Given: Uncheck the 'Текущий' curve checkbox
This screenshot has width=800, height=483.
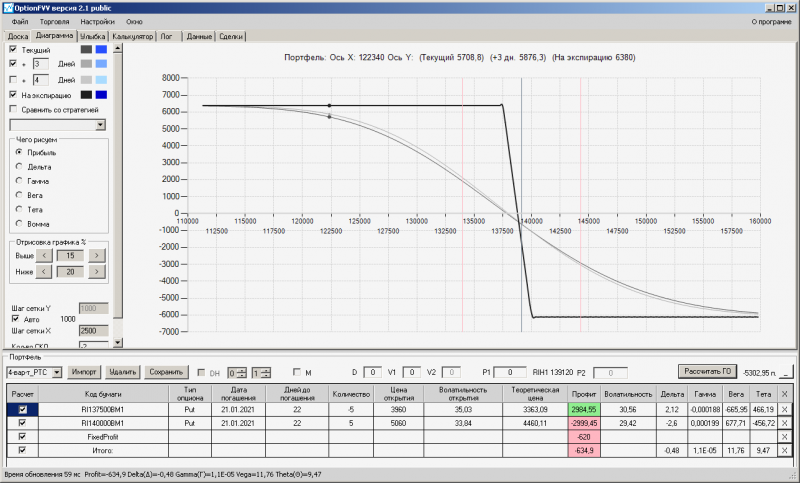Looking at the screenshot, I should point(13,49).
